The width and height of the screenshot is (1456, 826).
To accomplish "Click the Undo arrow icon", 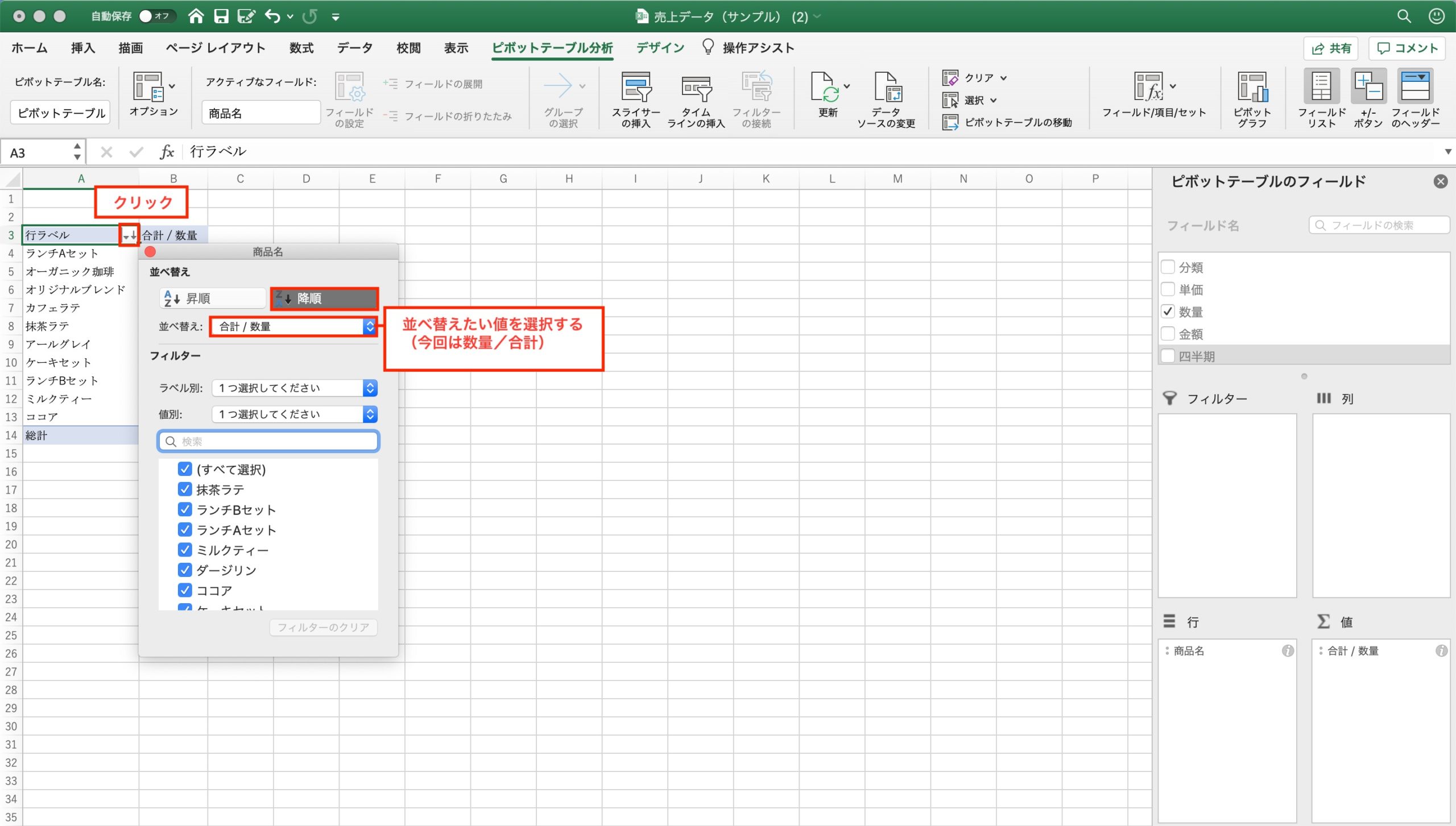I will pos(272,16).
